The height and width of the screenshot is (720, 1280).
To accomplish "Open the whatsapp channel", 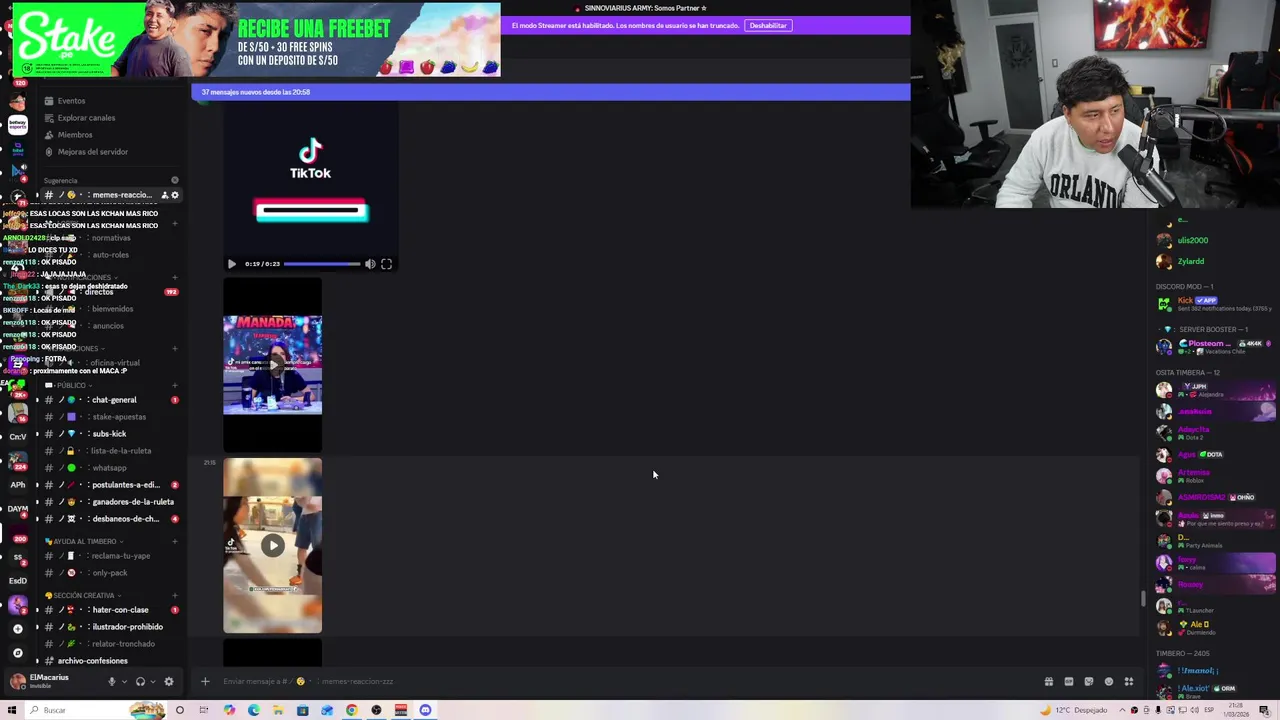I will (110, 468).
